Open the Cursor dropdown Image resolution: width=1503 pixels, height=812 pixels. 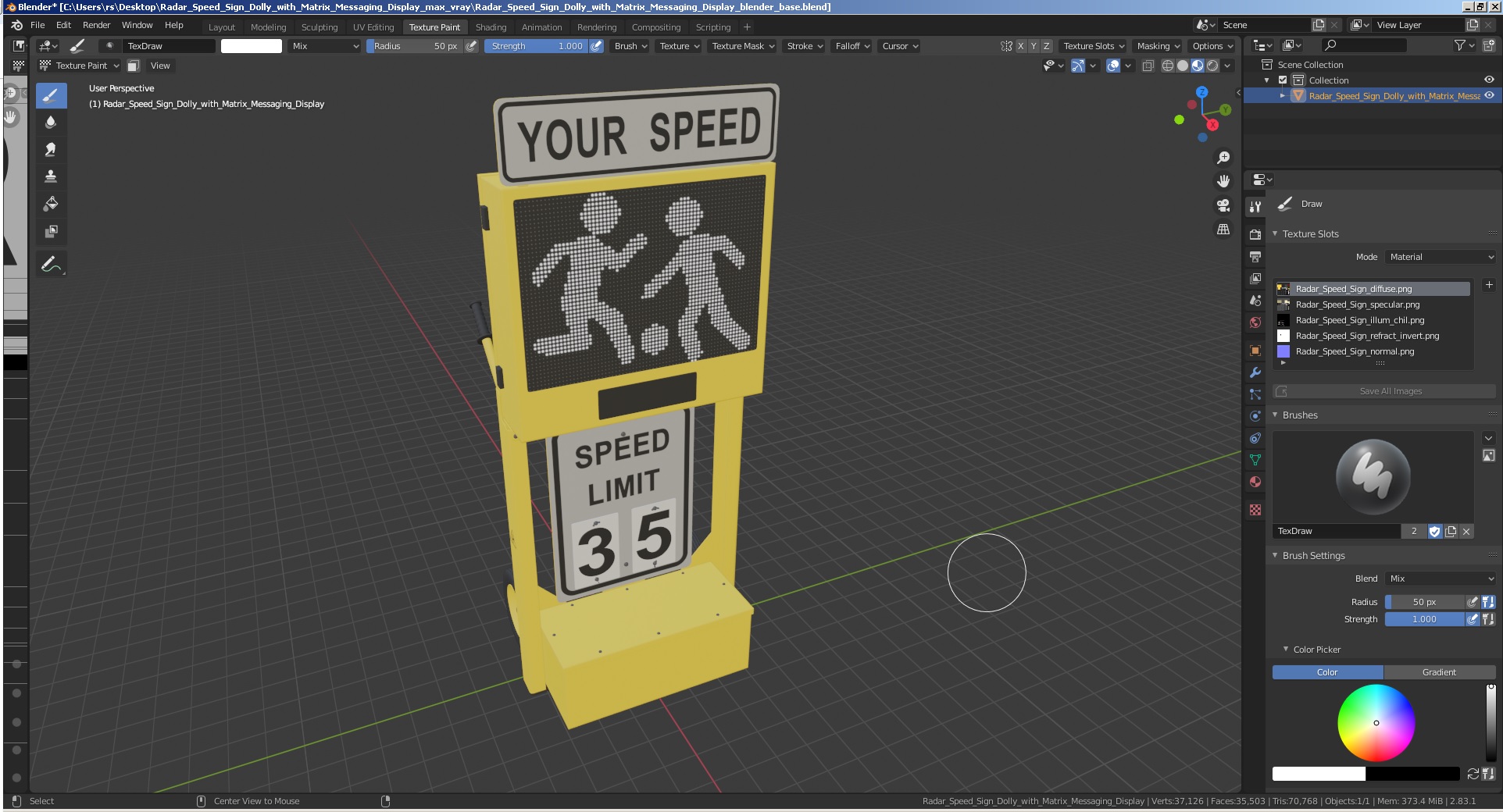tap(900, 46)
